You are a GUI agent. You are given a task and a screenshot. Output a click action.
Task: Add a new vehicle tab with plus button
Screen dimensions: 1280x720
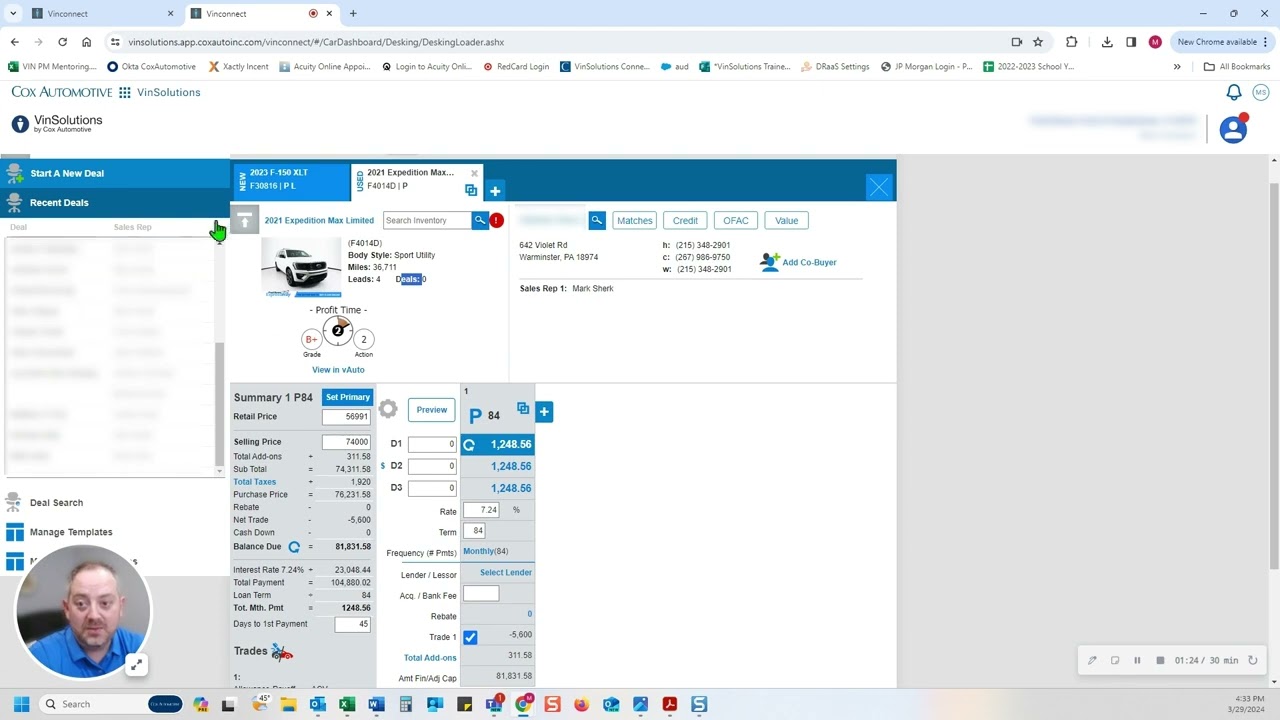495,191
